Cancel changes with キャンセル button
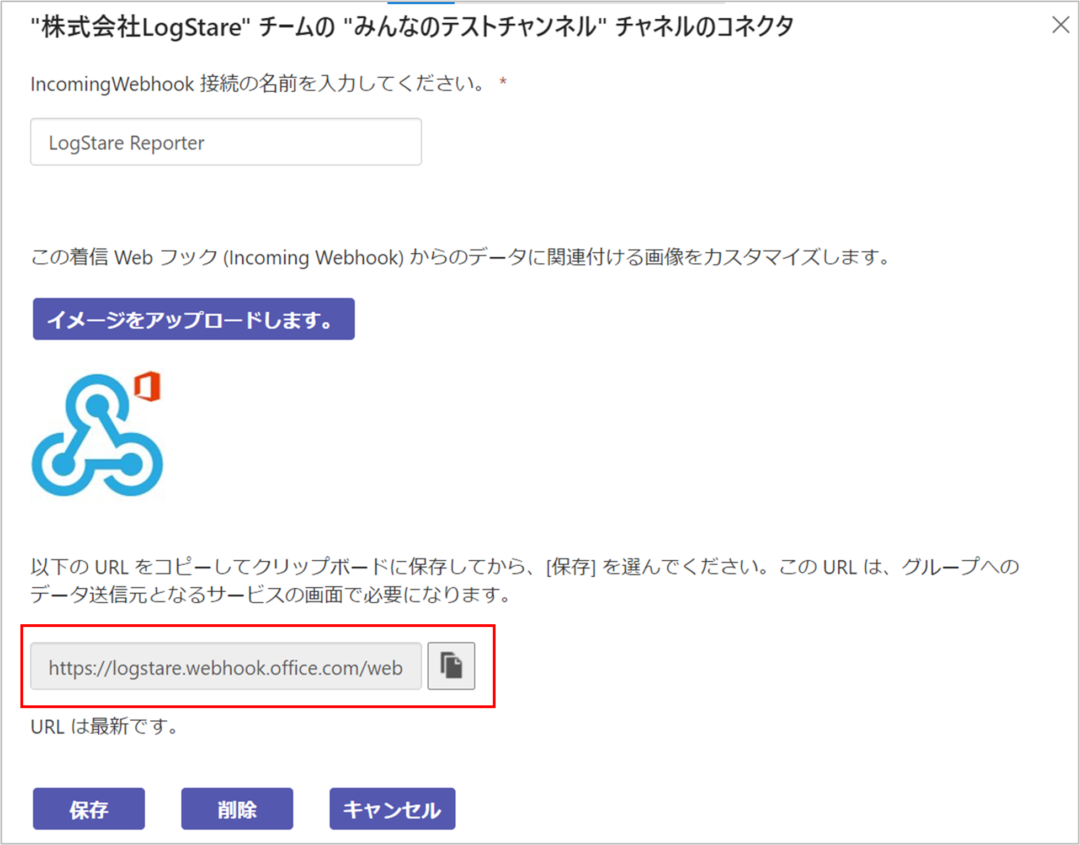This screenshot has height=845, width=1080. (392, 809)
